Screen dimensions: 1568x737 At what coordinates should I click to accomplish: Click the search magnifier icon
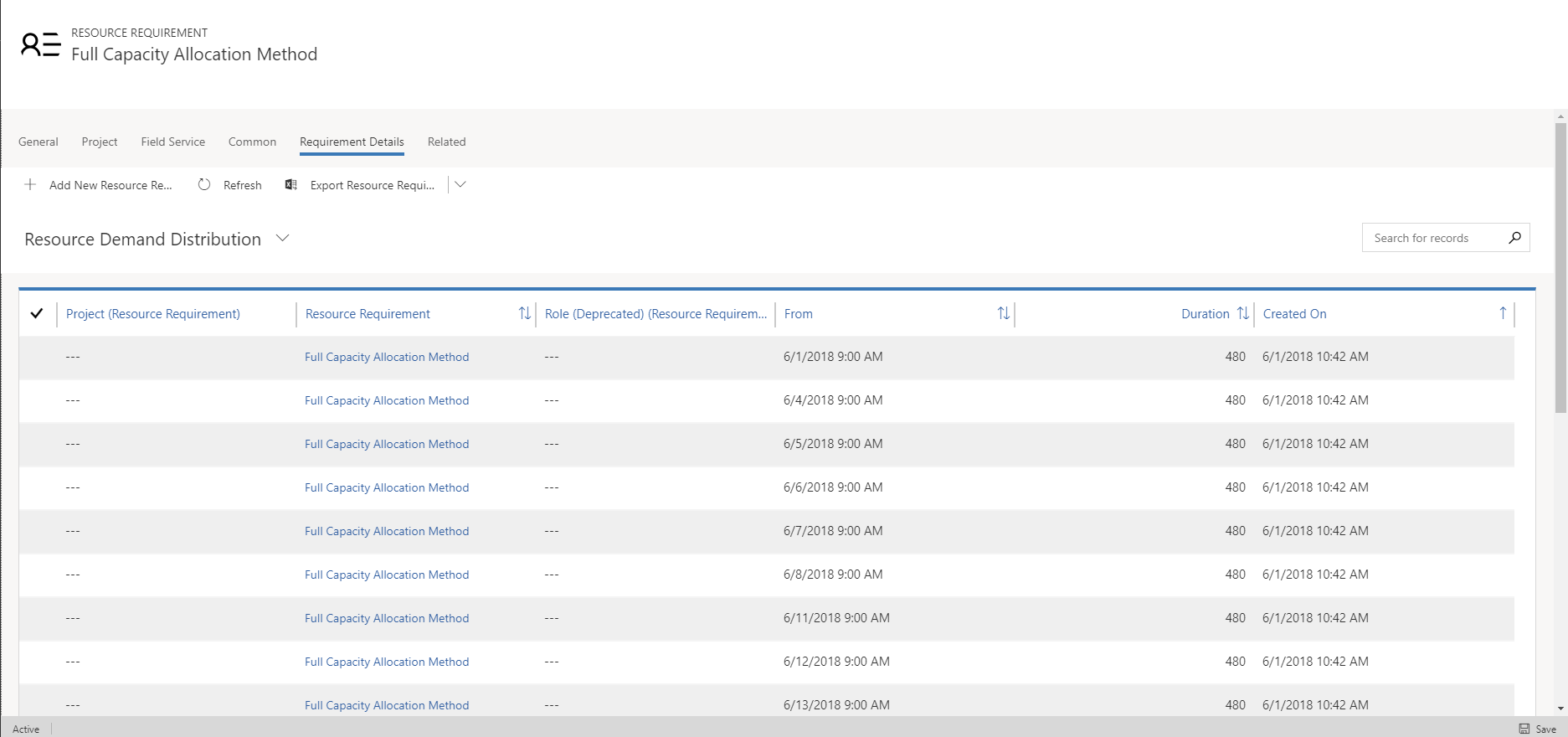tap(1514, 238)
